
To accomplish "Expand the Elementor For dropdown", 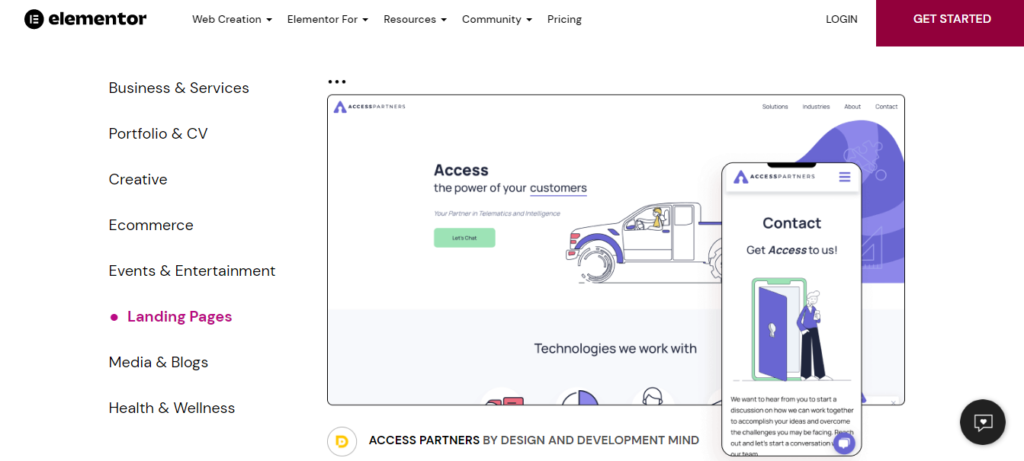I will [327, 19].
